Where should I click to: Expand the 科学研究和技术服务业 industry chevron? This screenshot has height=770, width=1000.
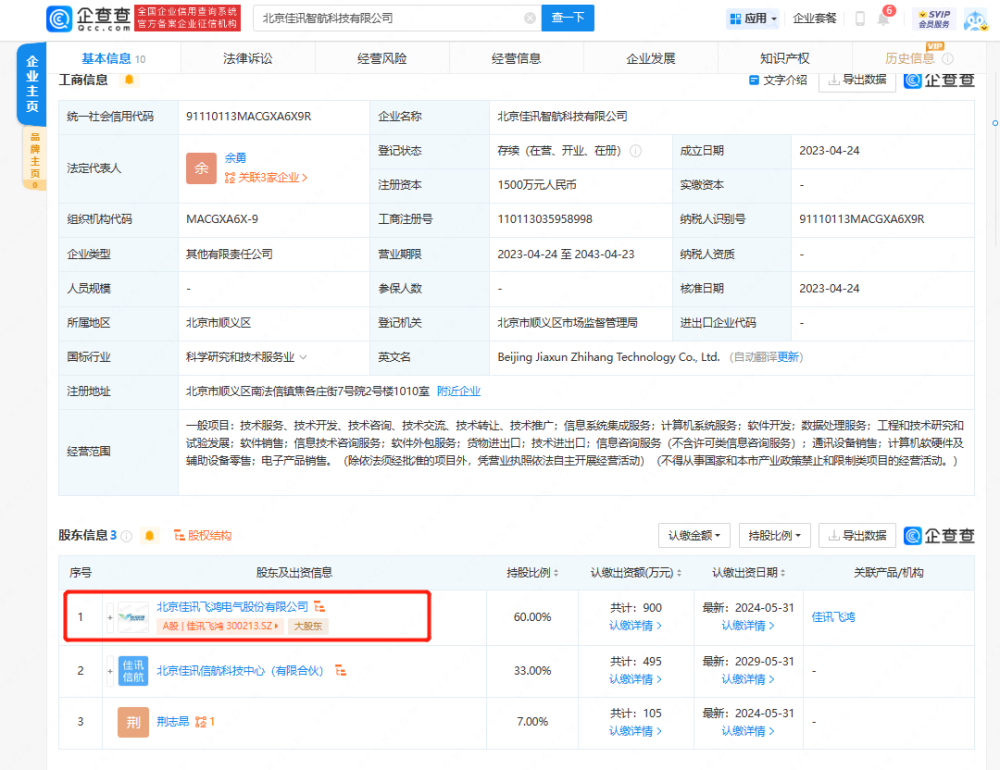coord(304,357)
